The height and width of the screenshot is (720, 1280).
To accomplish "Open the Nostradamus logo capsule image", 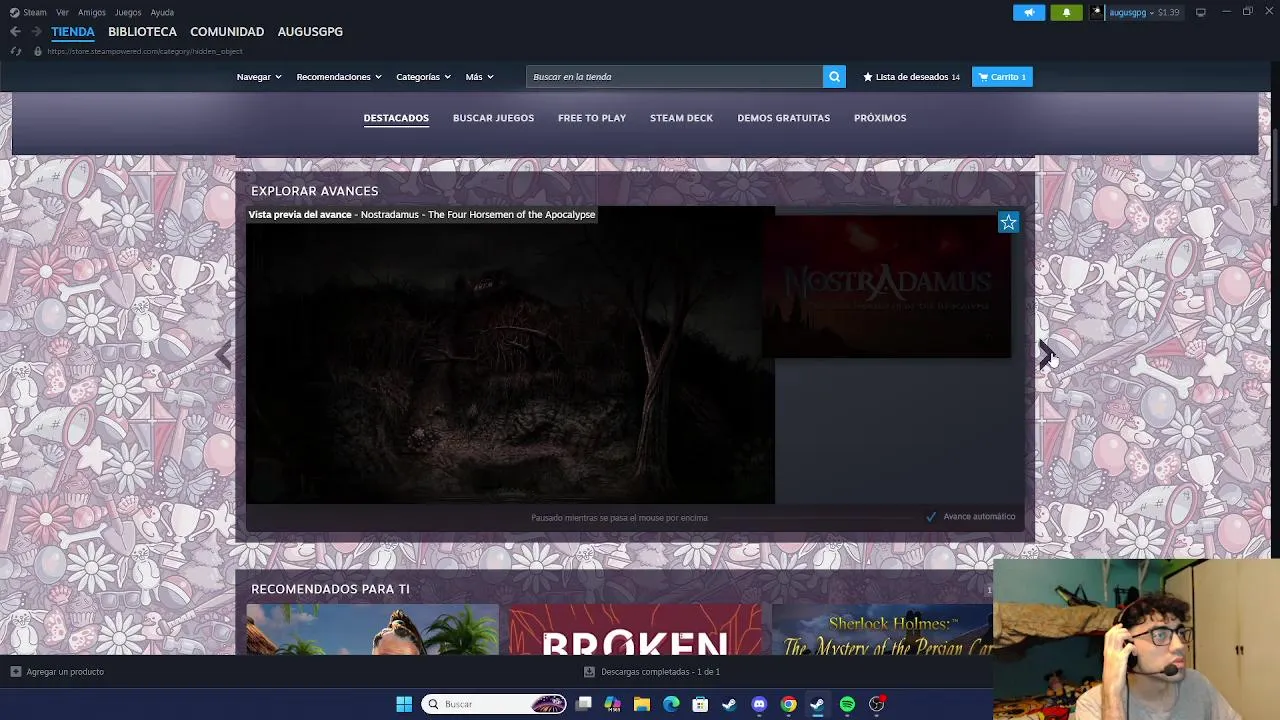I will 886,285.
